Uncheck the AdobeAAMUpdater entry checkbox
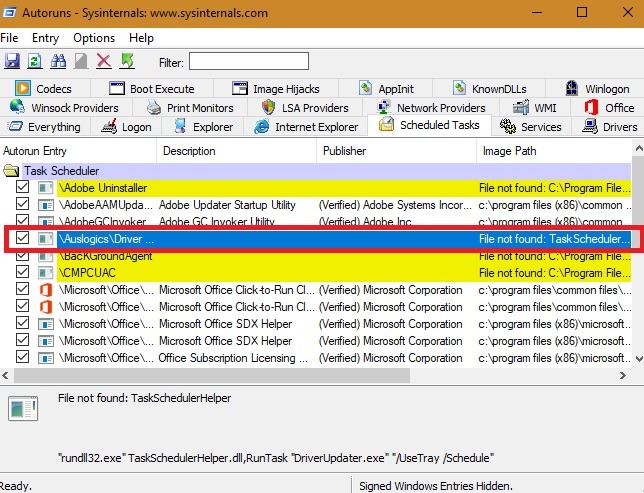644x493 pixels. click(23, 204)
